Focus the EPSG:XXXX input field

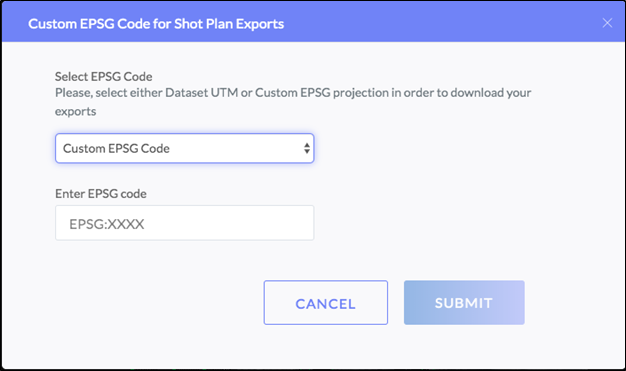click(184, 223)
